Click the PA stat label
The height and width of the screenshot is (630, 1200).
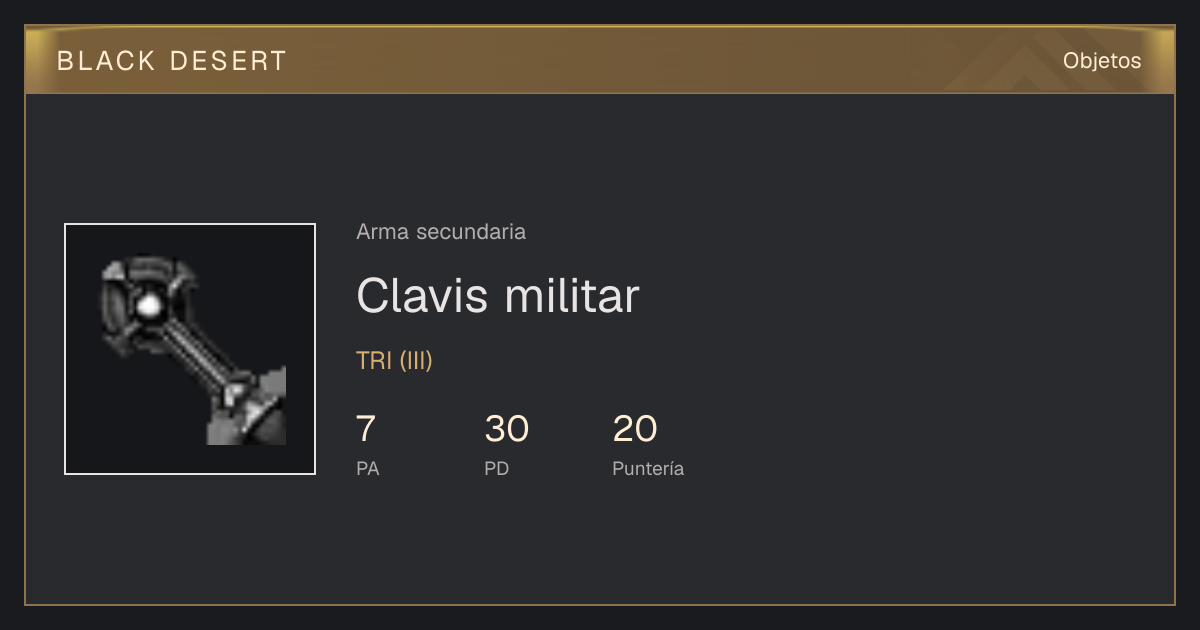(367, 469)
